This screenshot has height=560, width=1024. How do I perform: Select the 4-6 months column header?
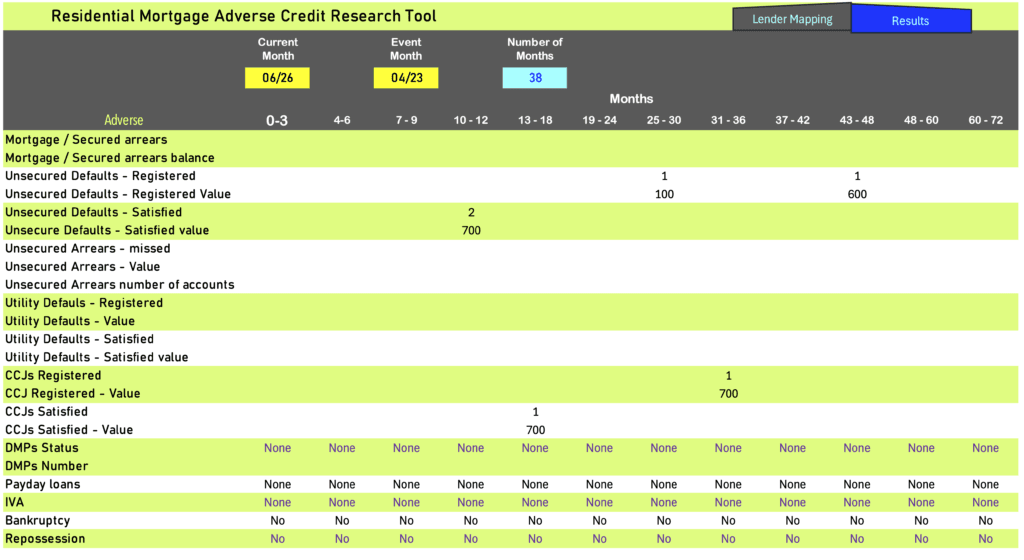[342, 120]
